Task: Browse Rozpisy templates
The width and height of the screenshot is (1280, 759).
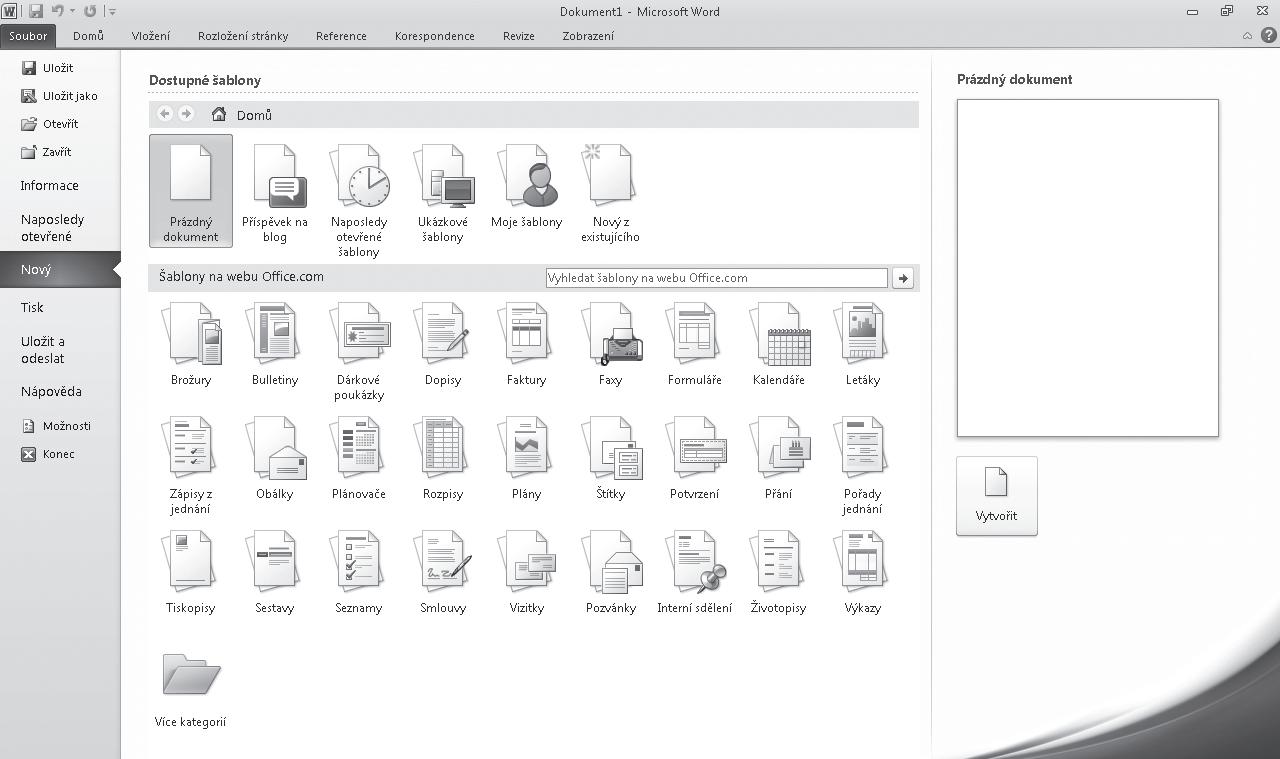Action: click(x=443, y=458)
